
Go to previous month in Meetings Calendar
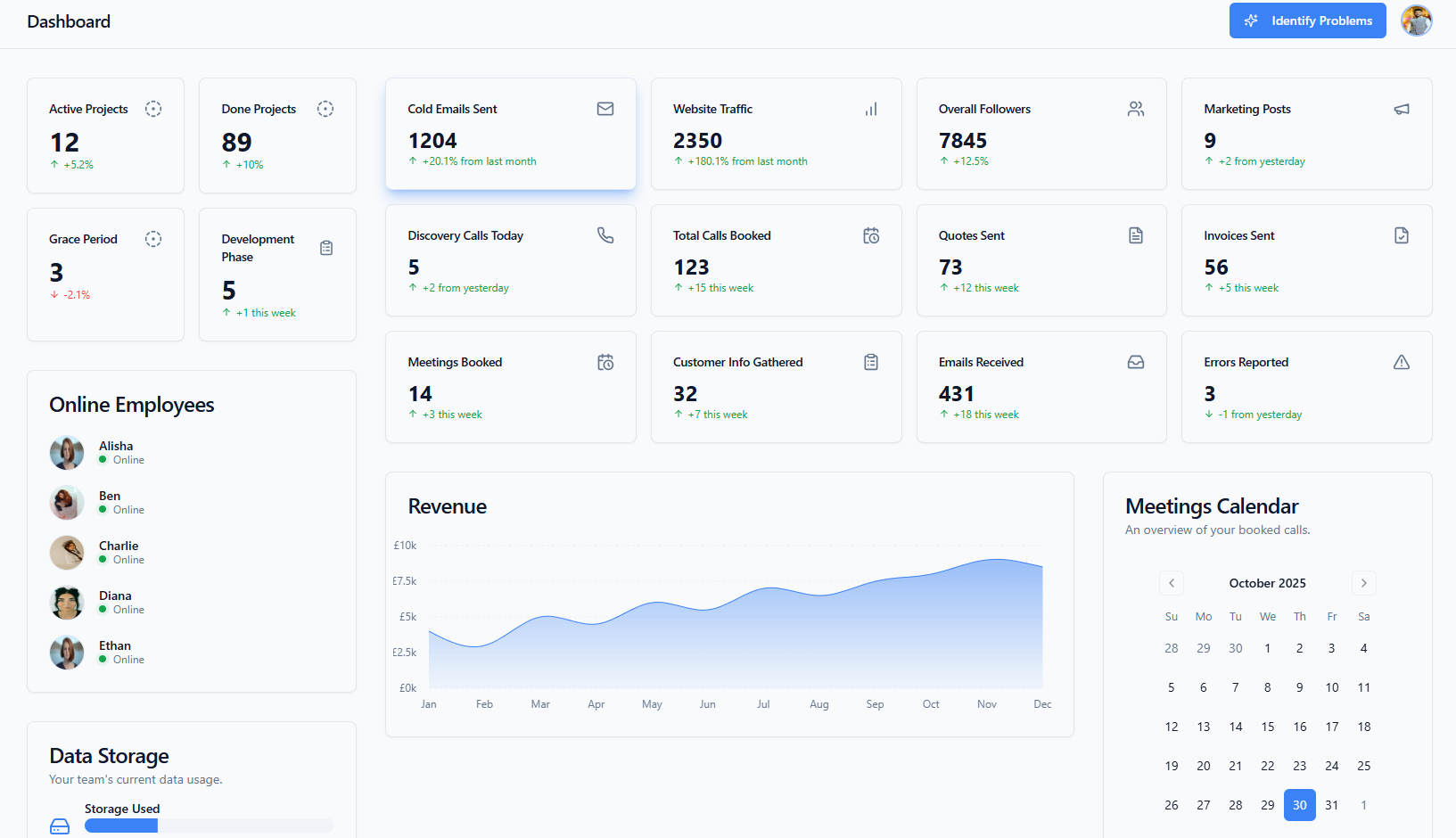[1171, 583]
